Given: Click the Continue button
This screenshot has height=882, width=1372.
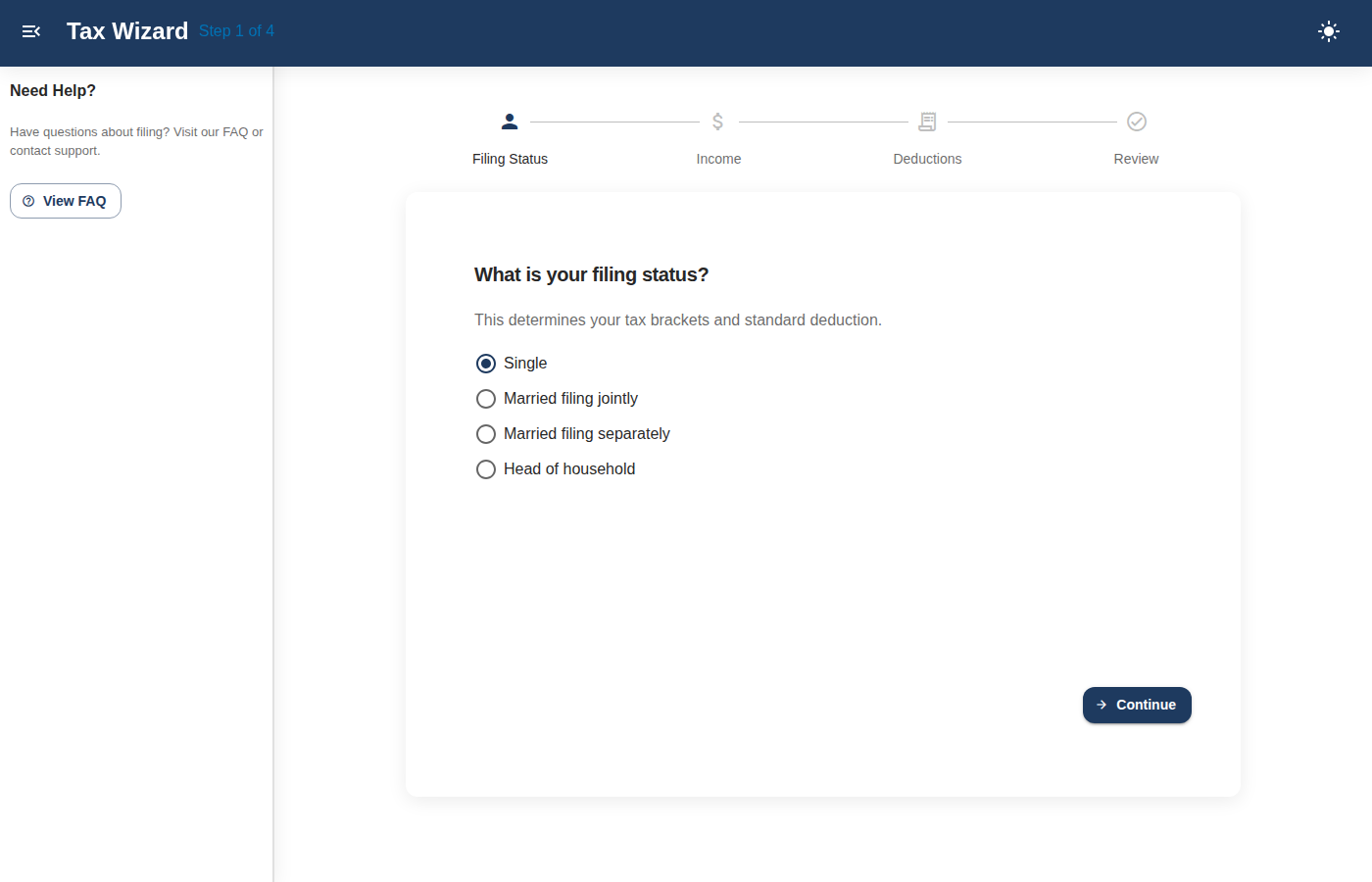Looking at the screenshot, I should 1137,705.
